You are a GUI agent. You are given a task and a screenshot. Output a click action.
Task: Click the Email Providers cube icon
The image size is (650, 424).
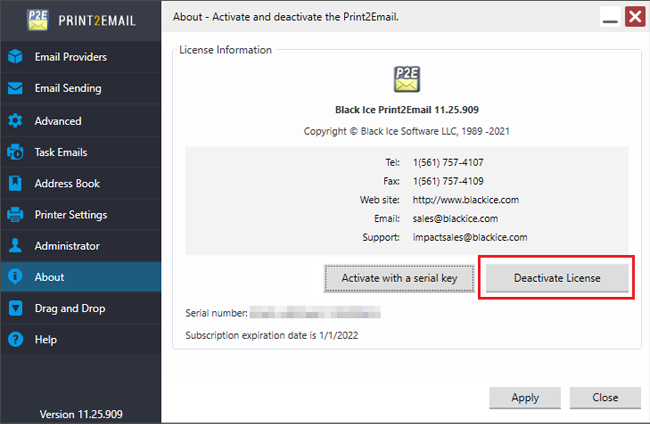(15, 56)
